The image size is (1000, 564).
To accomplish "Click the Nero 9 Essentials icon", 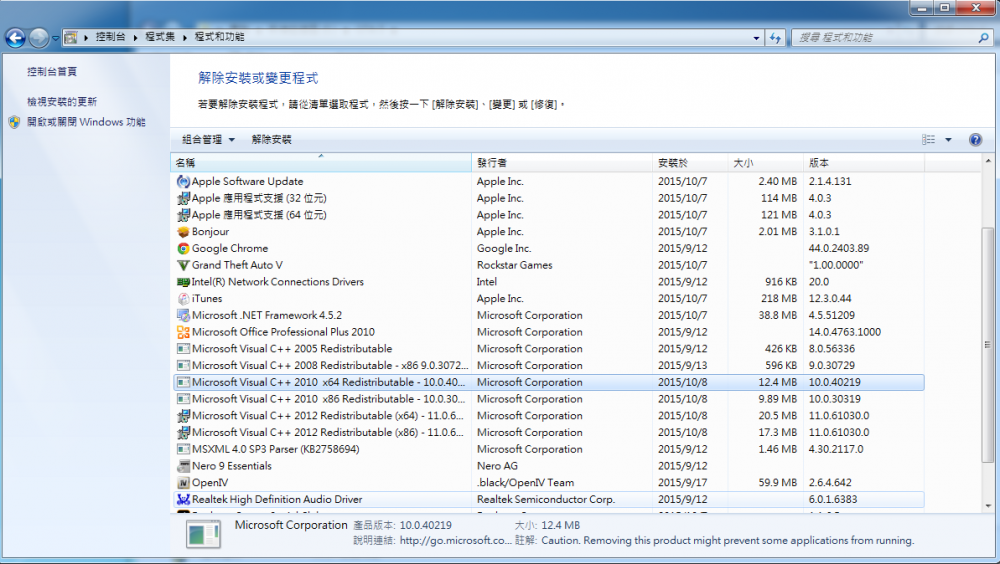I will (x=183, y=466).
